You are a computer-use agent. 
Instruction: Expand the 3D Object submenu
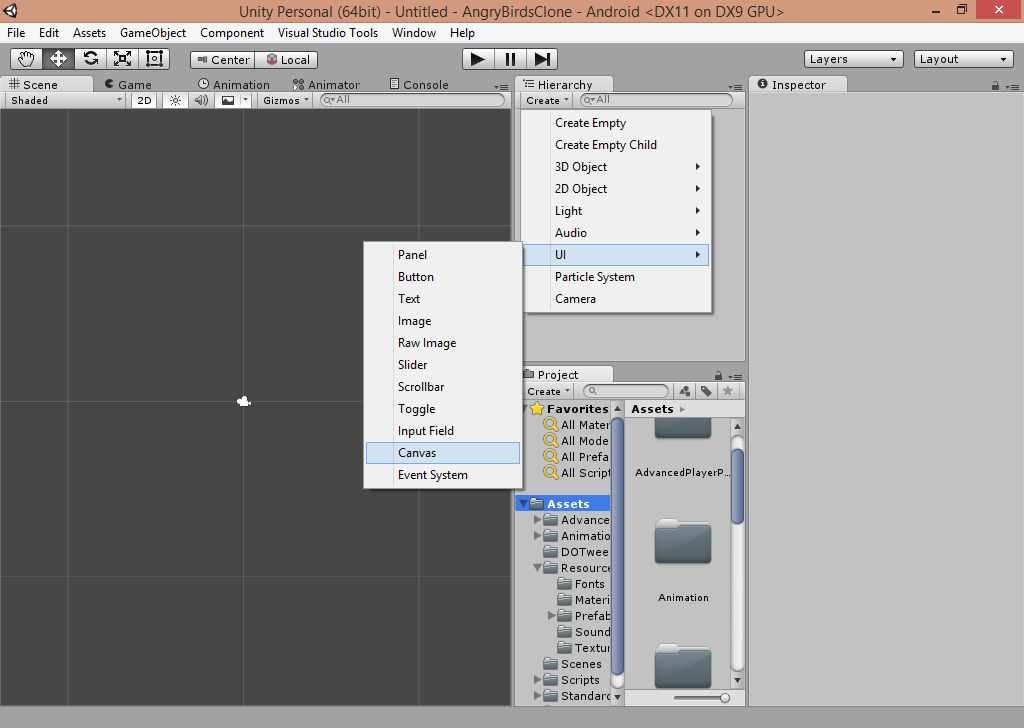(x=616, y=167)
